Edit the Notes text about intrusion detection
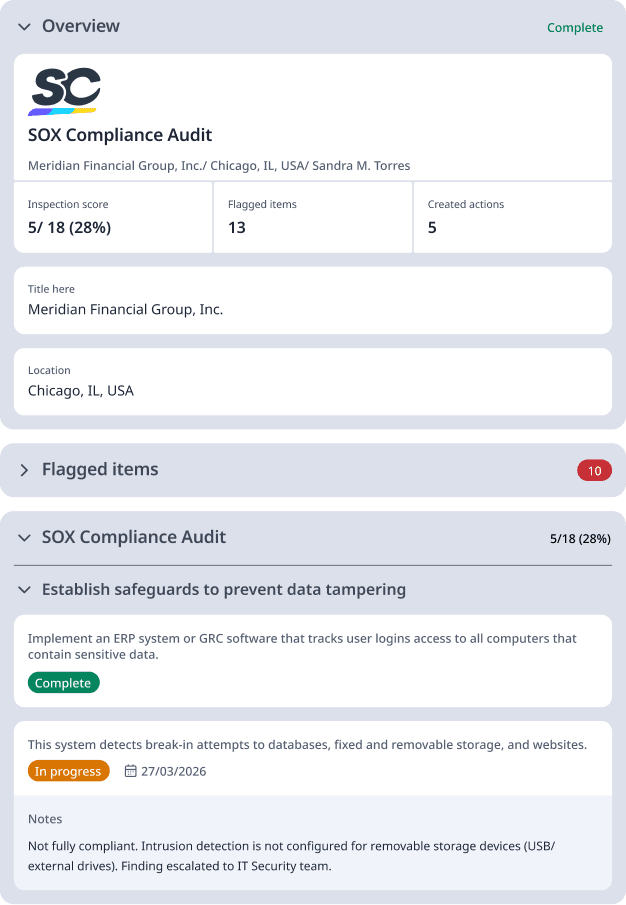626x905 pixels. tap(312, 855)
